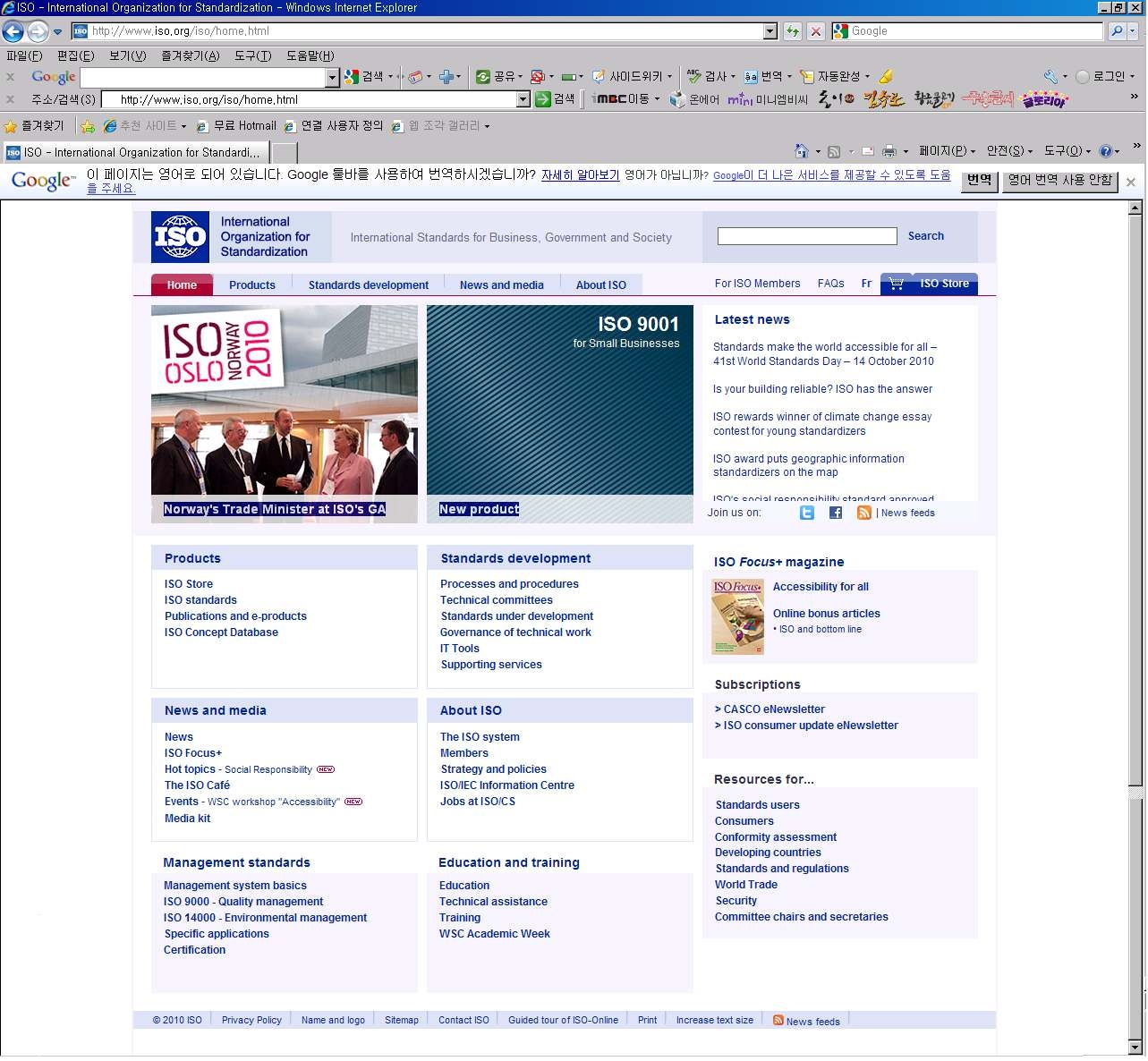
Task: Open the Jobs at ISO/CS link
Action: pyautogui.click(x=478, y=802)
